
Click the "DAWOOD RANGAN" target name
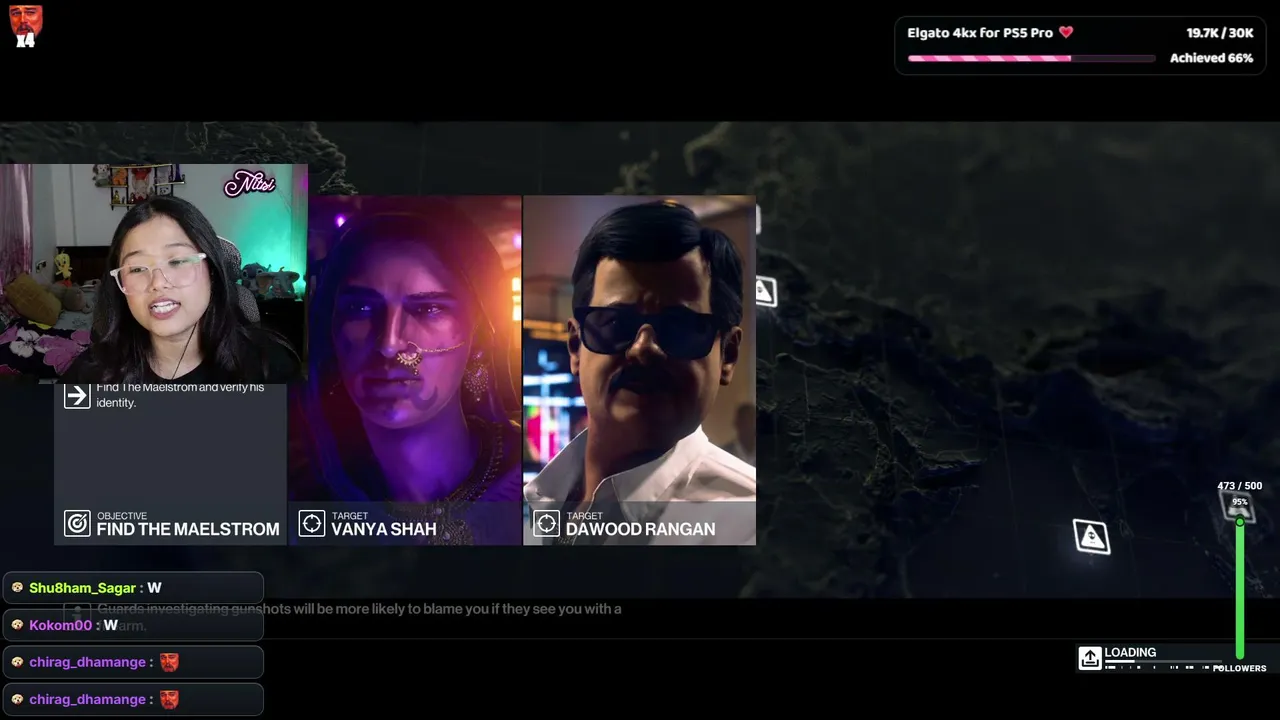pyautogui.click(x=641, y=529)
